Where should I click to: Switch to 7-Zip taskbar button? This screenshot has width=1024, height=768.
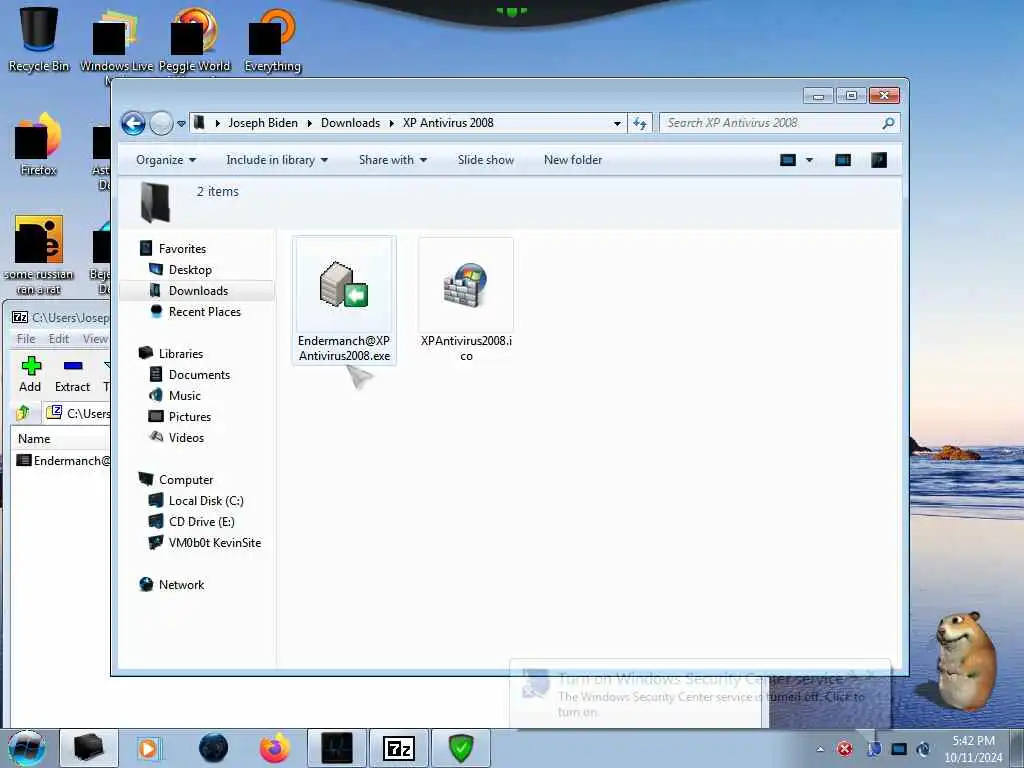point(399,748)
